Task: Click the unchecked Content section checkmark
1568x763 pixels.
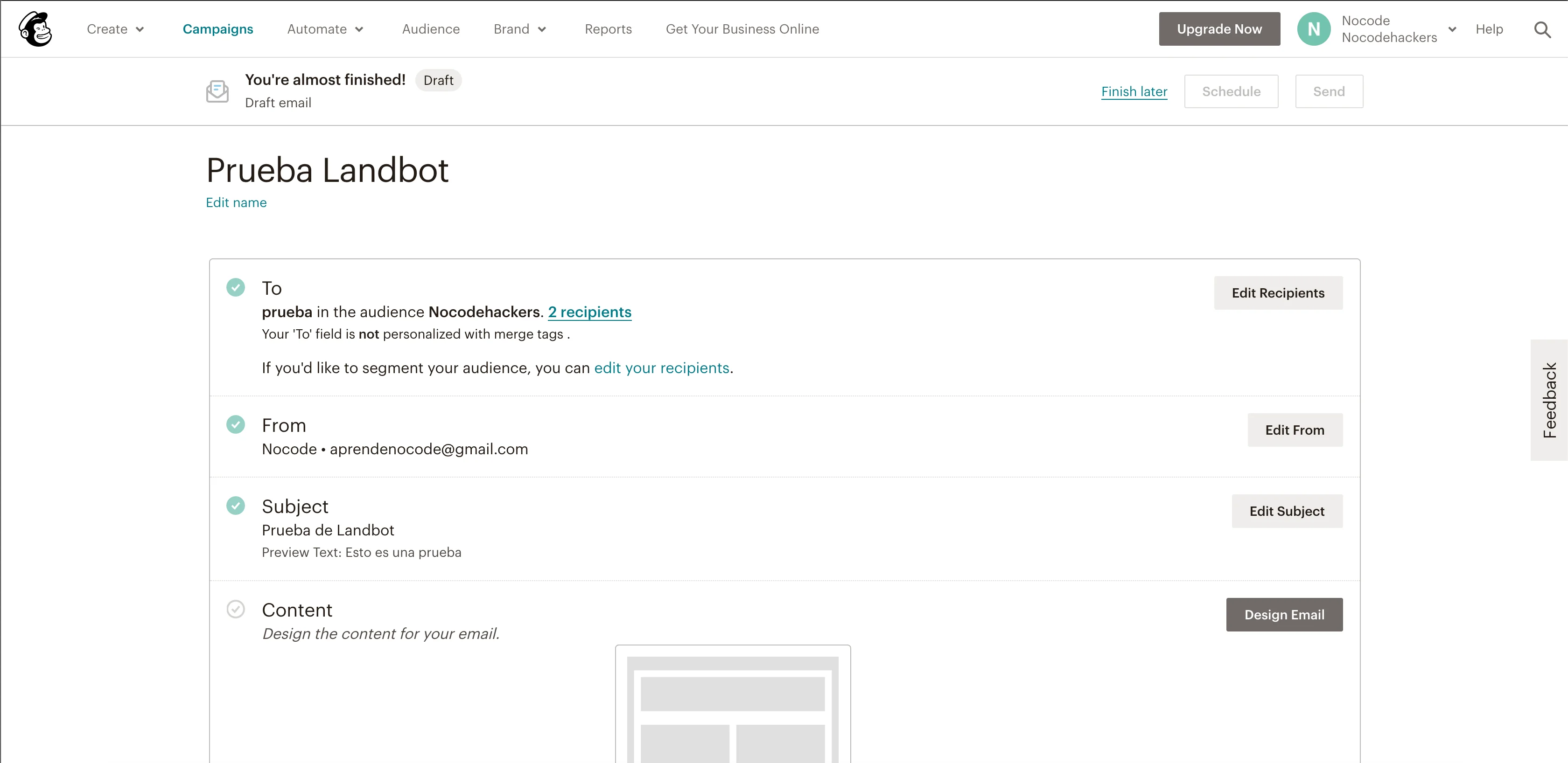Action: pyautogui.click(x=236, y=609)
